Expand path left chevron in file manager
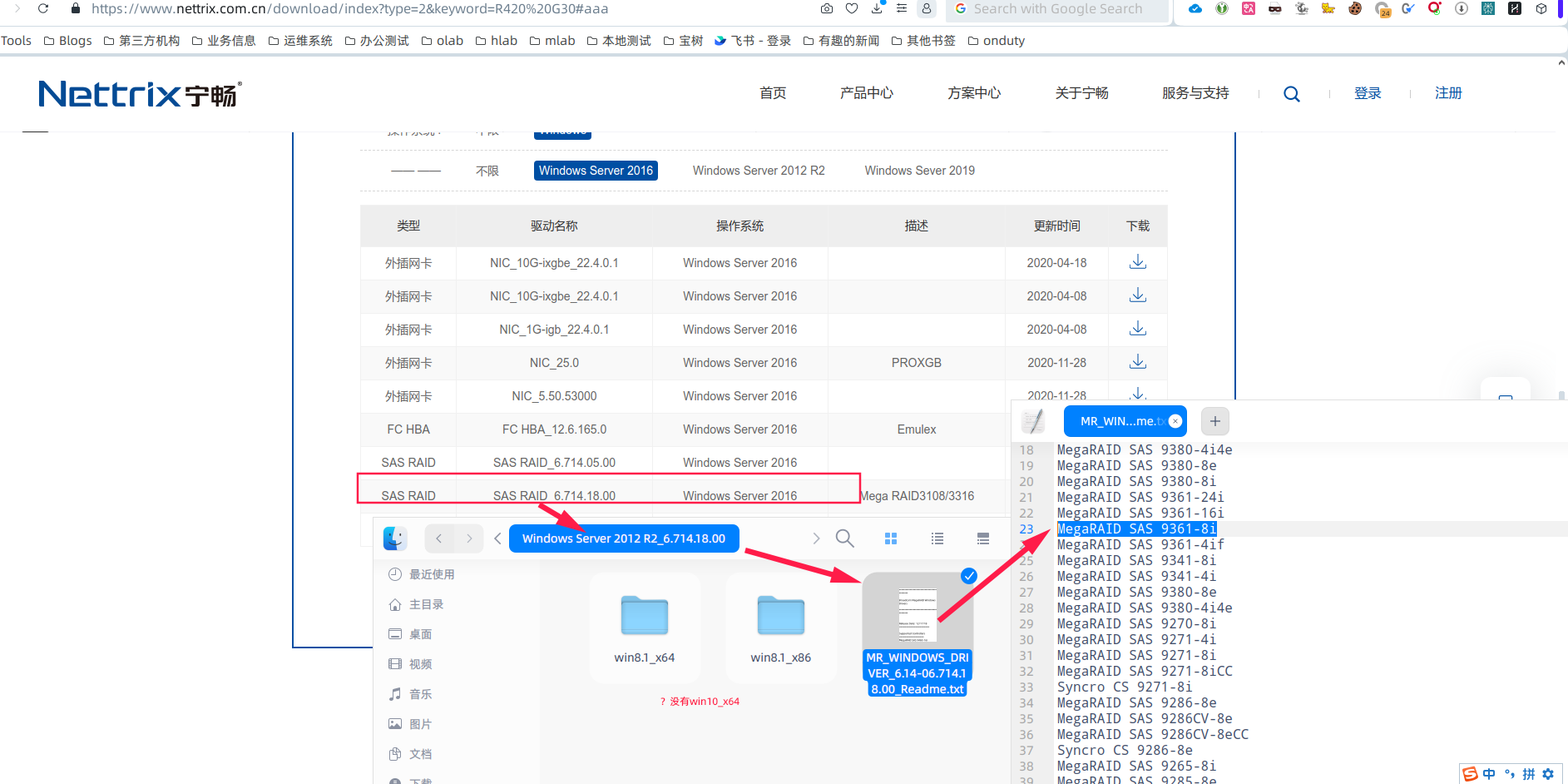Image resolution: width=1568 pixels, height=784 pixels. 497,538
